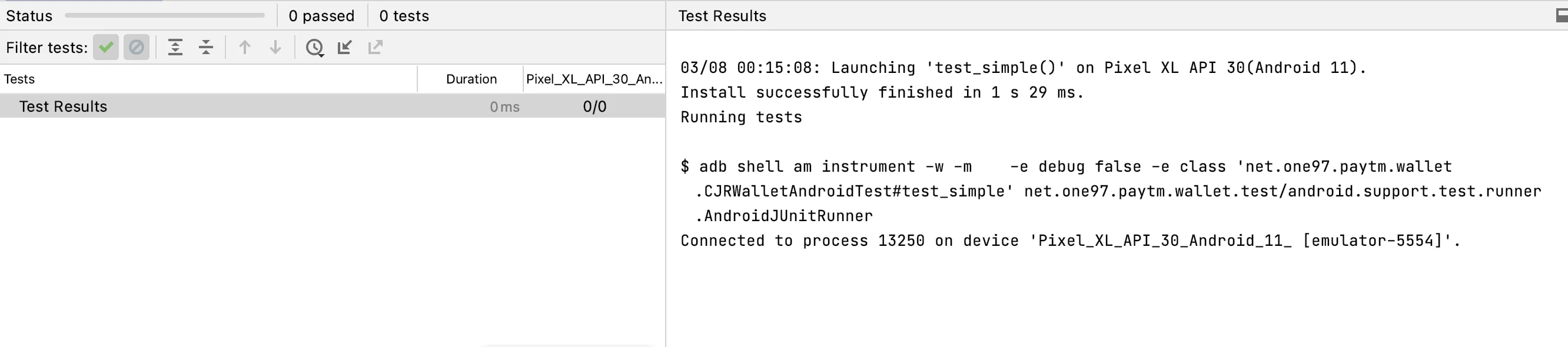Image resolution: width=1568 pixels, height=347 pixels.
Task: Select the Pixel_XL_API_30 device column header
Action: [594, 79]
